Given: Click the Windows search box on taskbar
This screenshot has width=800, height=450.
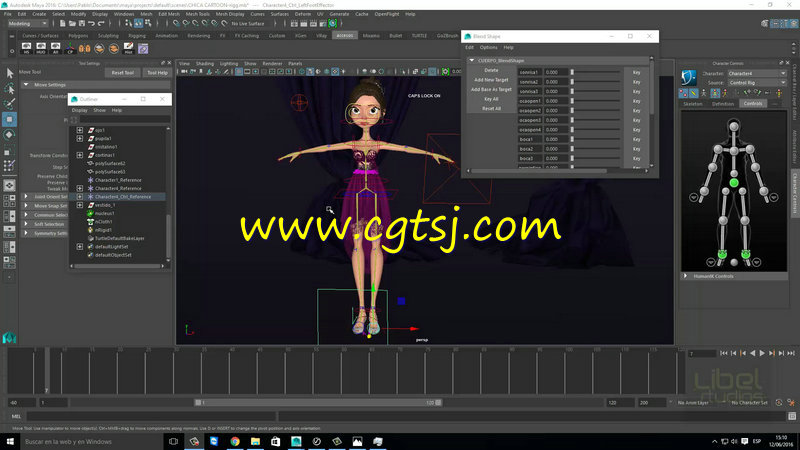Looking at the screenshot, I should [x=92, y=441].
